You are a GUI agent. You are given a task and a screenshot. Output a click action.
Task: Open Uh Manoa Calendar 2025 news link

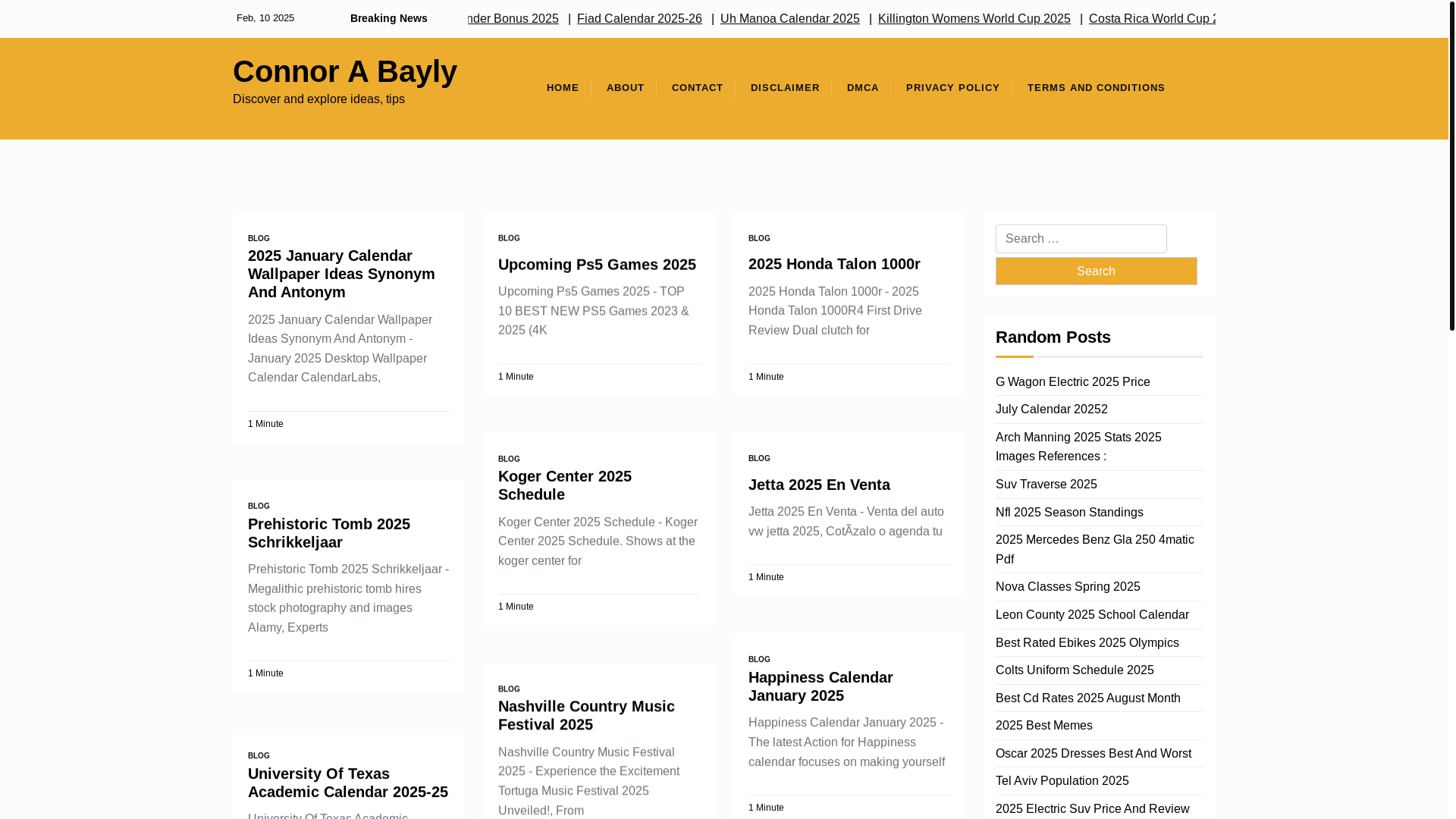789,18
